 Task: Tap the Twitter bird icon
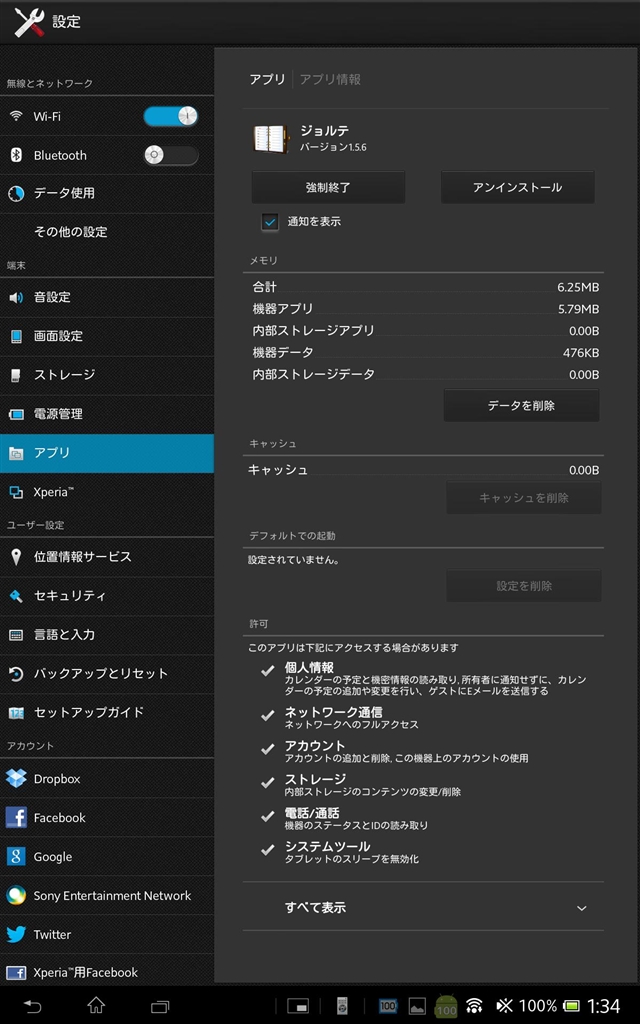(16, 935)
